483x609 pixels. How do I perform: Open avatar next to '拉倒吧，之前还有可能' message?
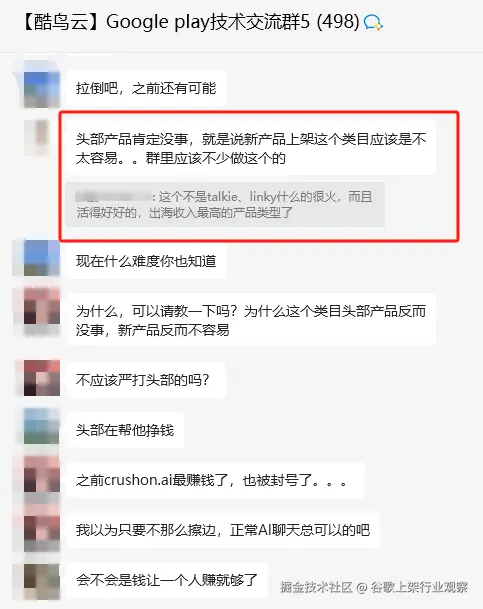(42, 89)
